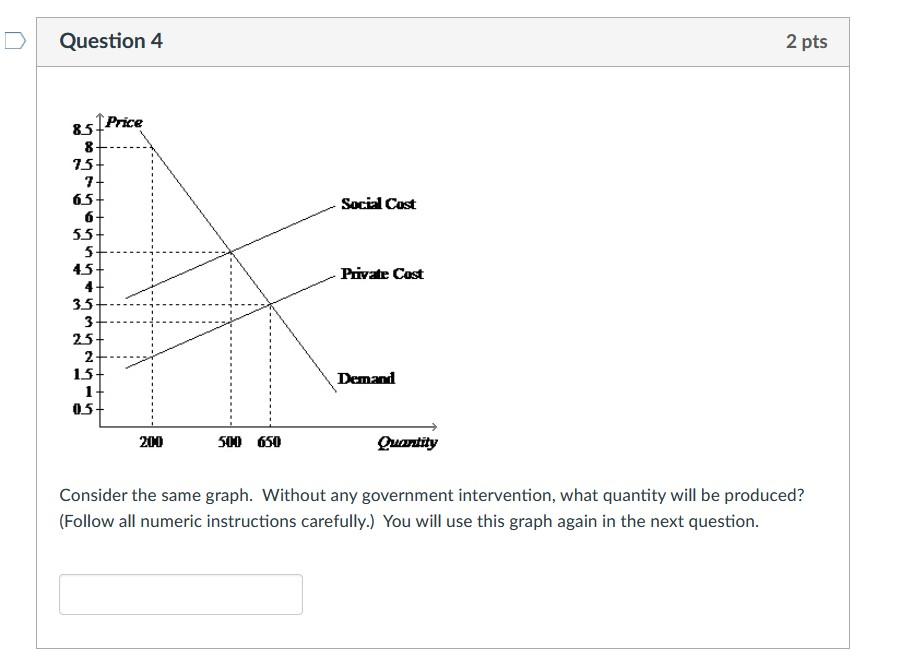Select the Demand curve label
Screen dimensions: 922x672
pos(366,378)
